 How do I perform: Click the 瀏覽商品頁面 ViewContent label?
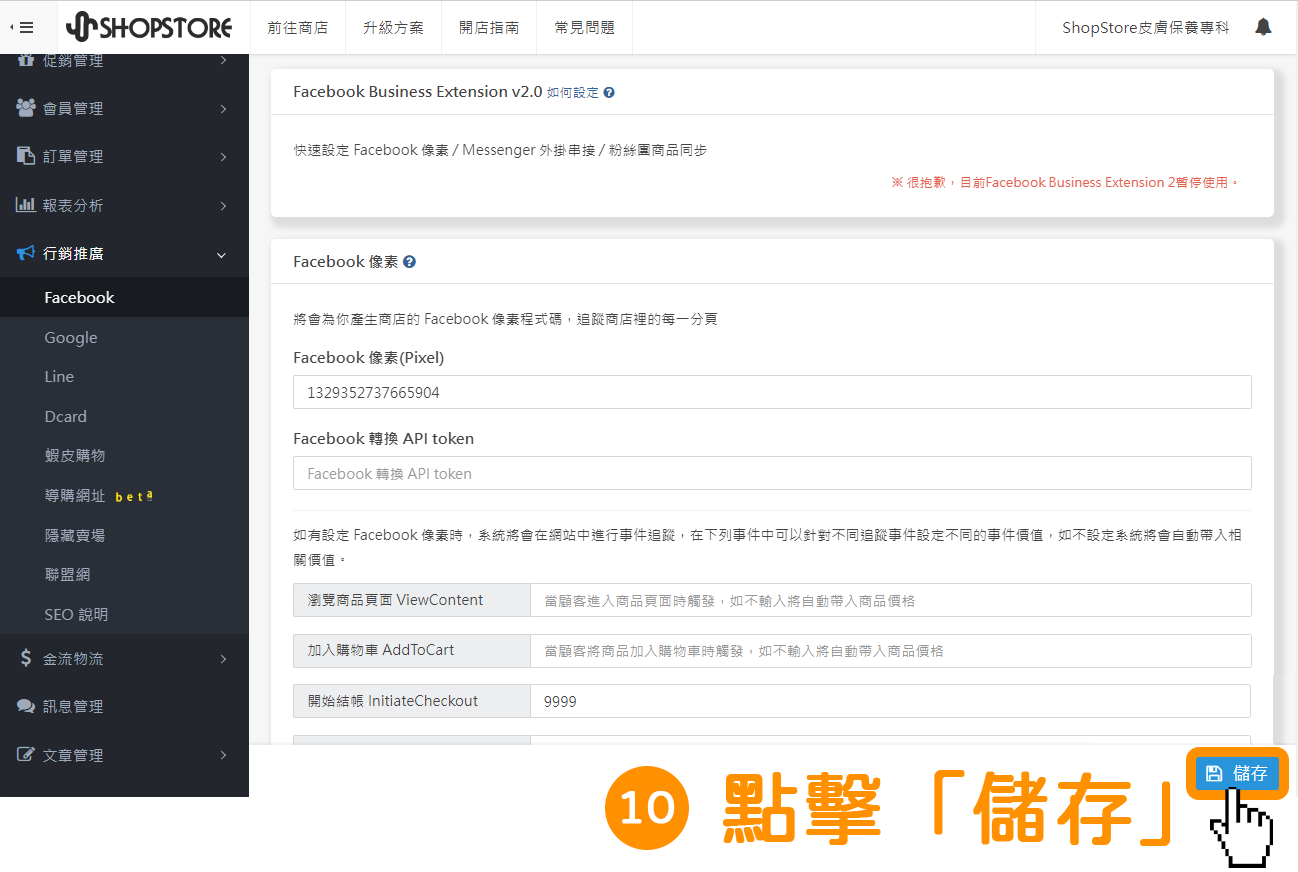pos(412,600)
